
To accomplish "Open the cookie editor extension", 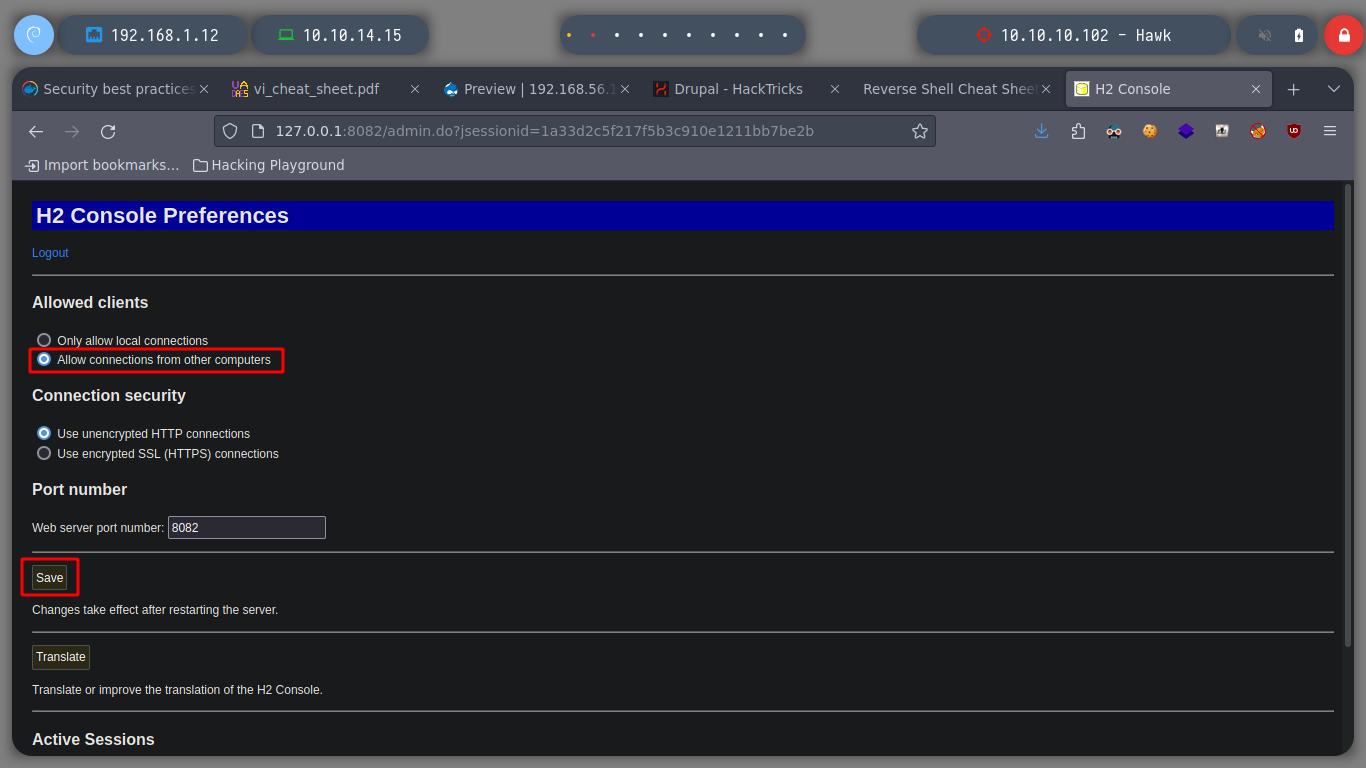I will [x=1150, y=131].
